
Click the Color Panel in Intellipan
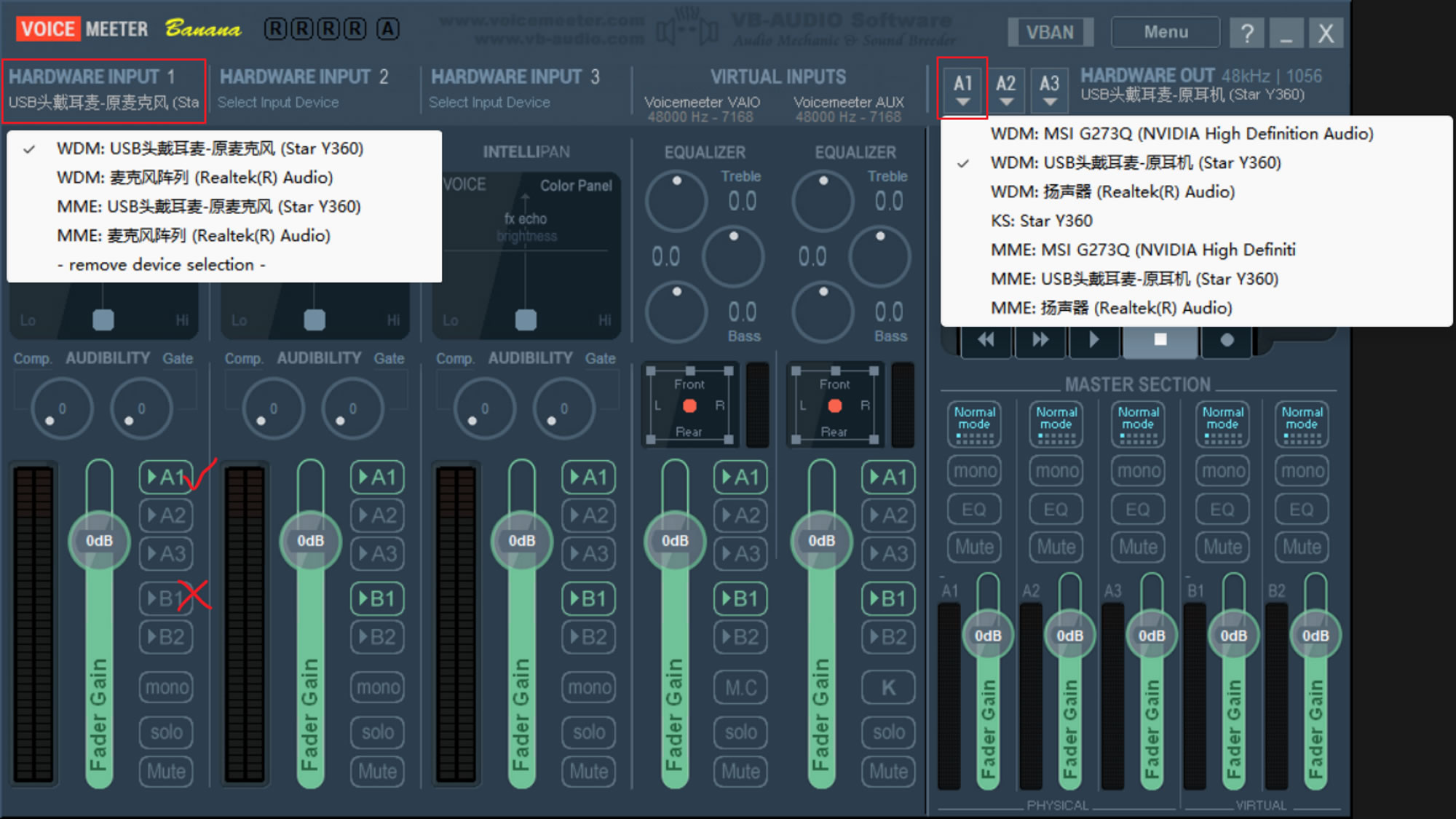point(576,185)
